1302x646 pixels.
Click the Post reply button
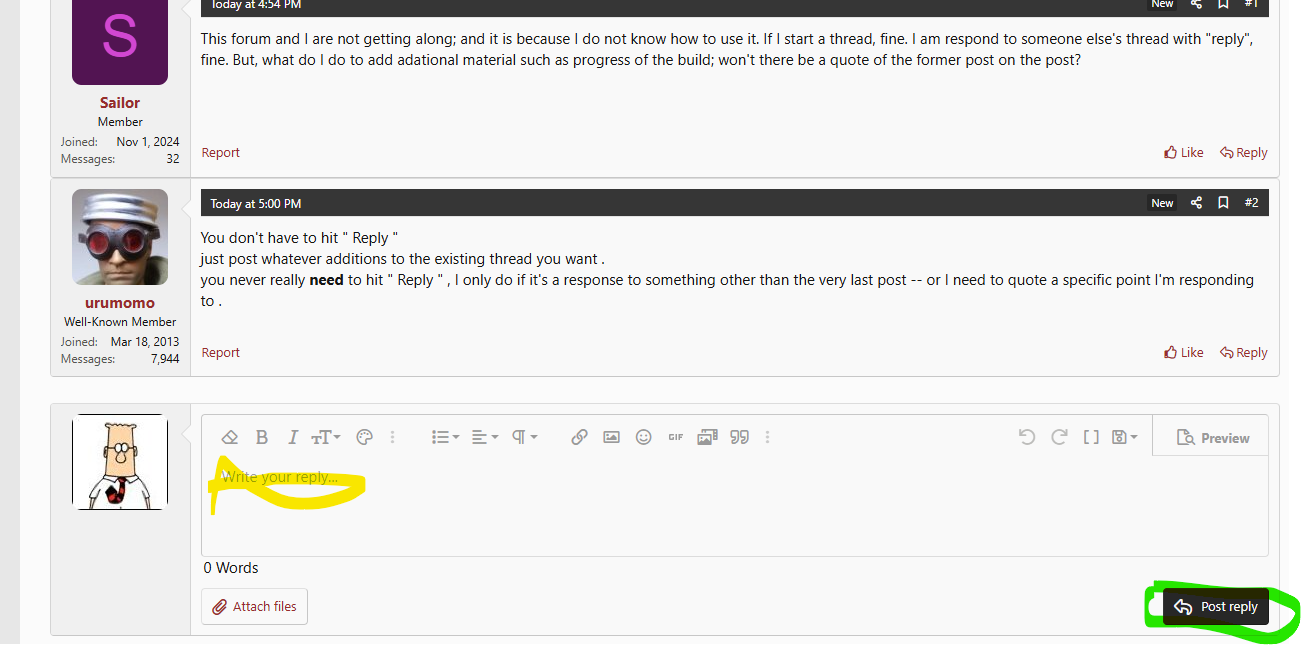click(x=1216, y=607)
